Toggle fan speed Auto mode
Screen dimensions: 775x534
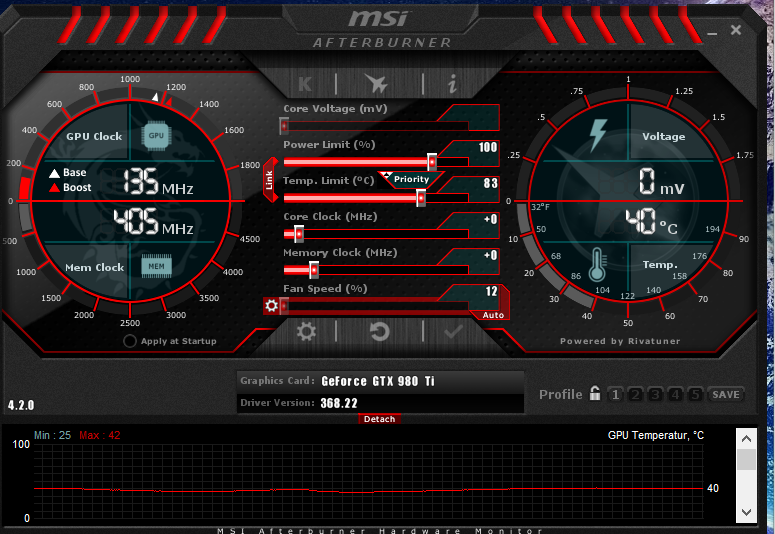[x=493, y=315]
